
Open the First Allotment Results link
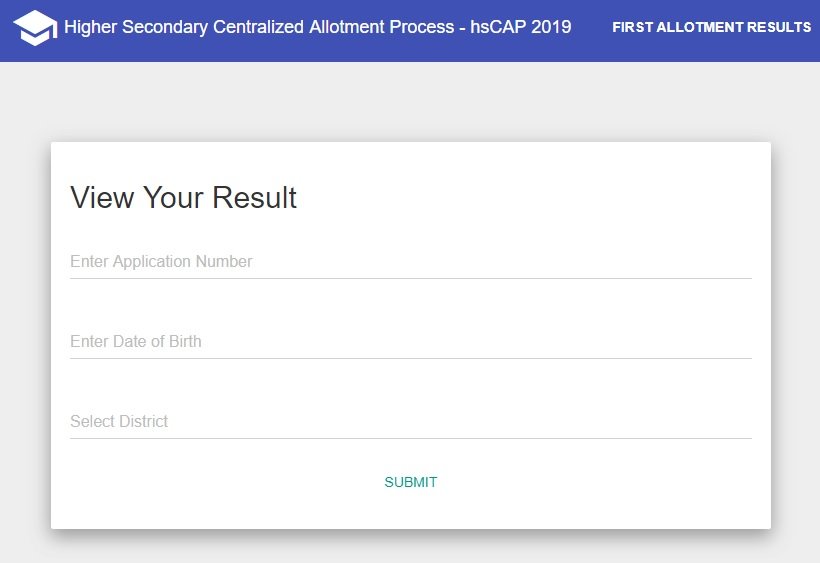711,27
